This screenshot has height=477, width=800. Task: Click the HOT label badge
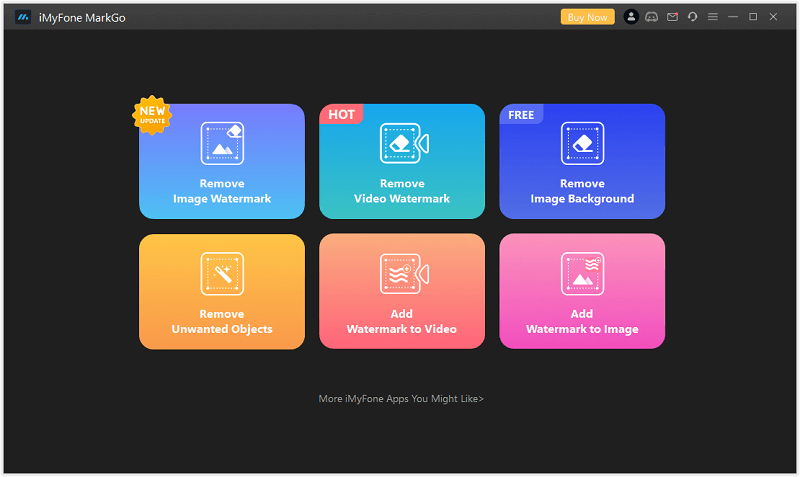click(341, 114)
